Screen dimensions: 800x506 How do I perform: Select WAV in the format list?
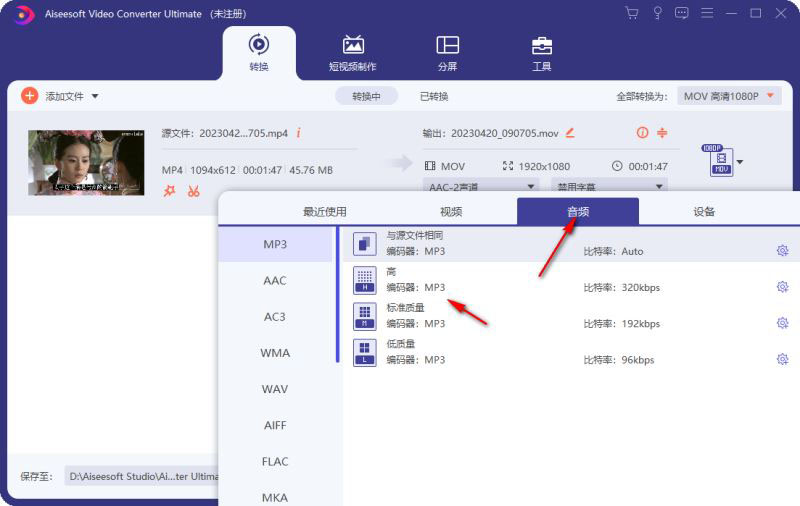pyautogui.click(x=275, y=389)
